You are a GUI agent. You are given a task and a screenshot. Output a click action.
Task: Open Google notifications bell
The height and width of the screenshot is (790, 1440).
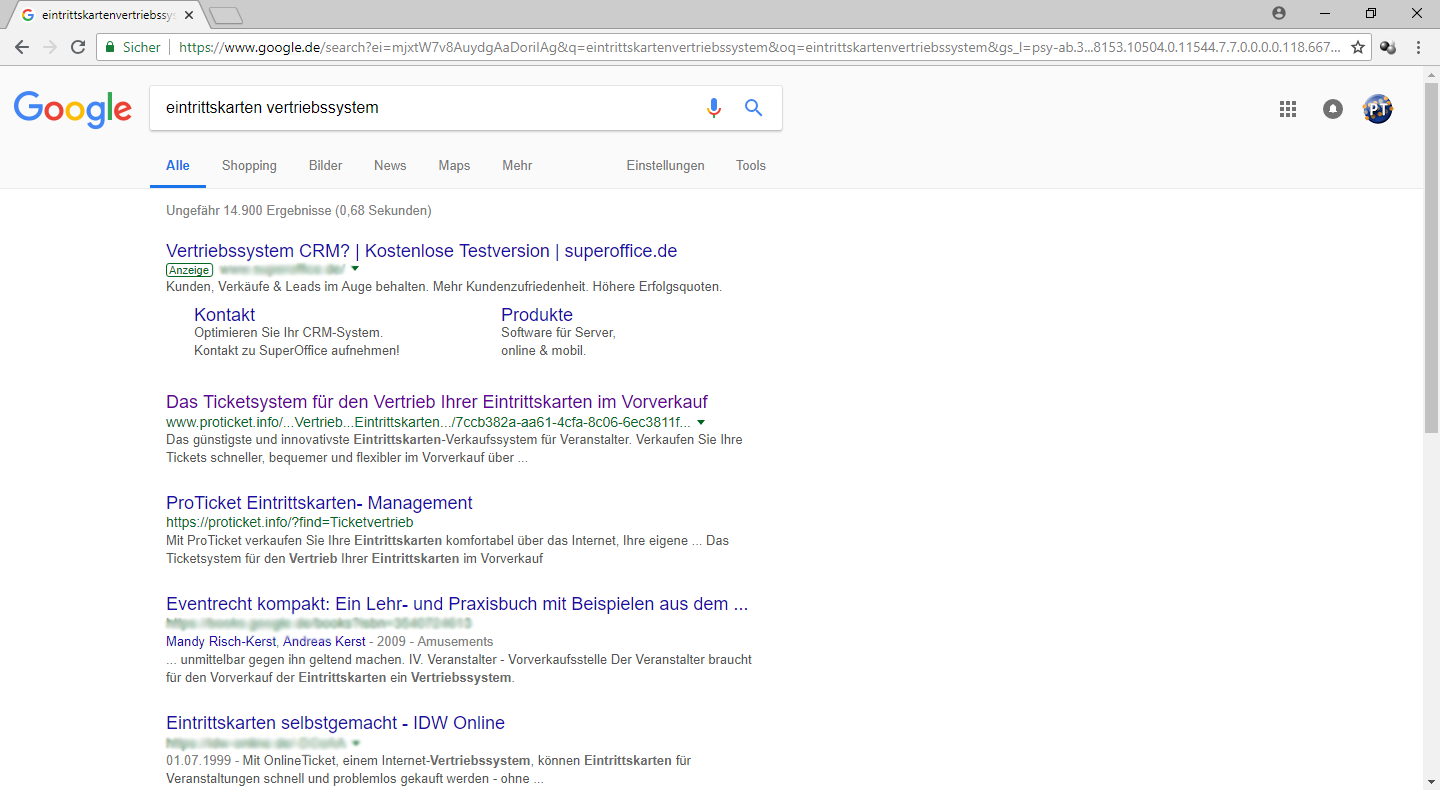(1333, 109)
